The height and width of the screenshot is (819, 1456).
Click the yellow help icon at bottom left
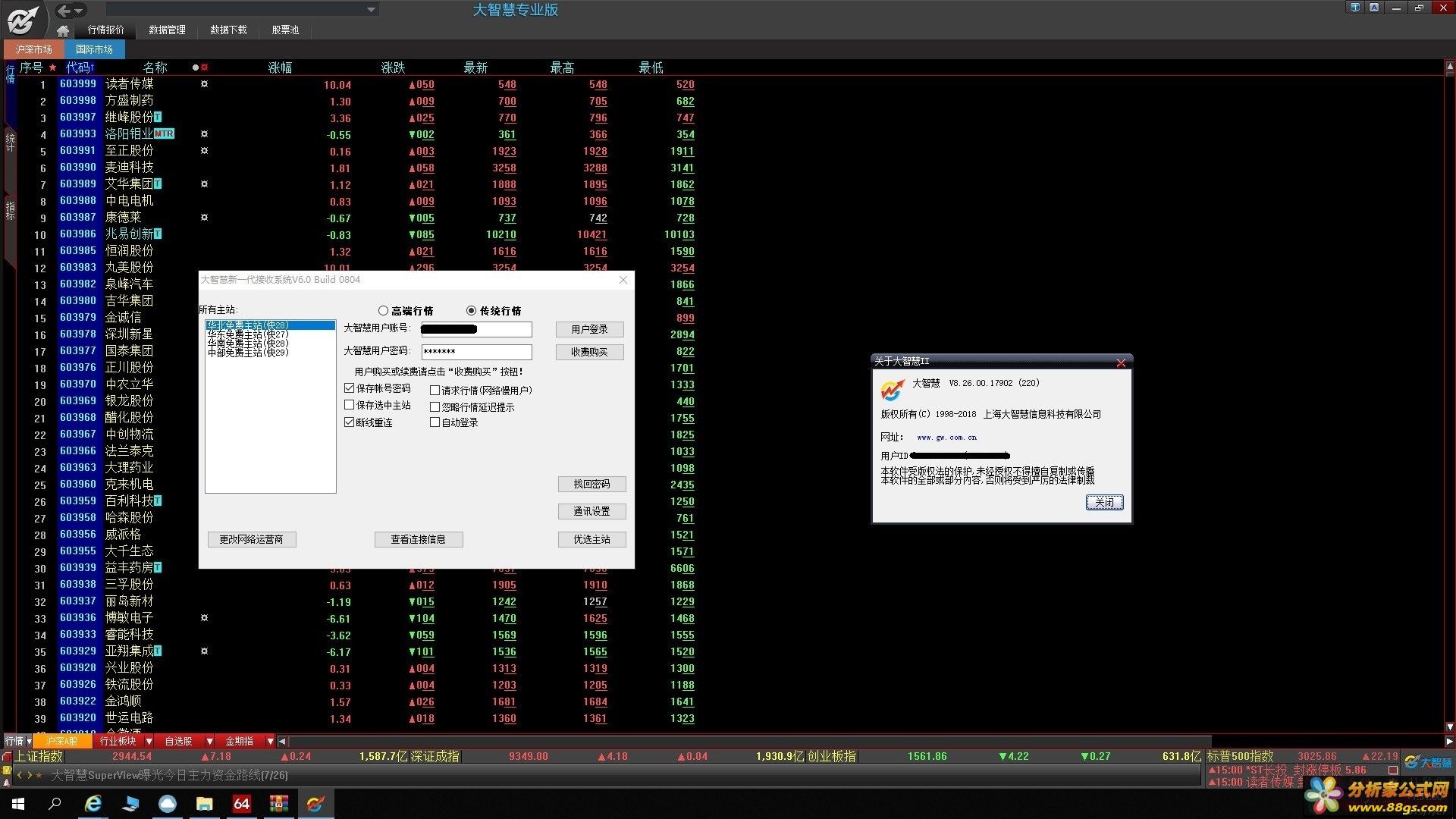(x=7, y=770)
